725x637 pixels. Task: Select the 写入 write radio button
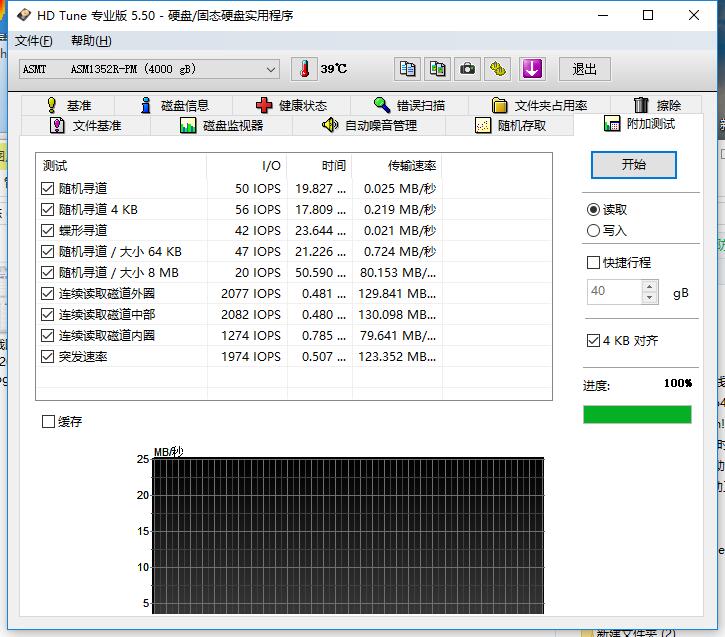point(593,230)
